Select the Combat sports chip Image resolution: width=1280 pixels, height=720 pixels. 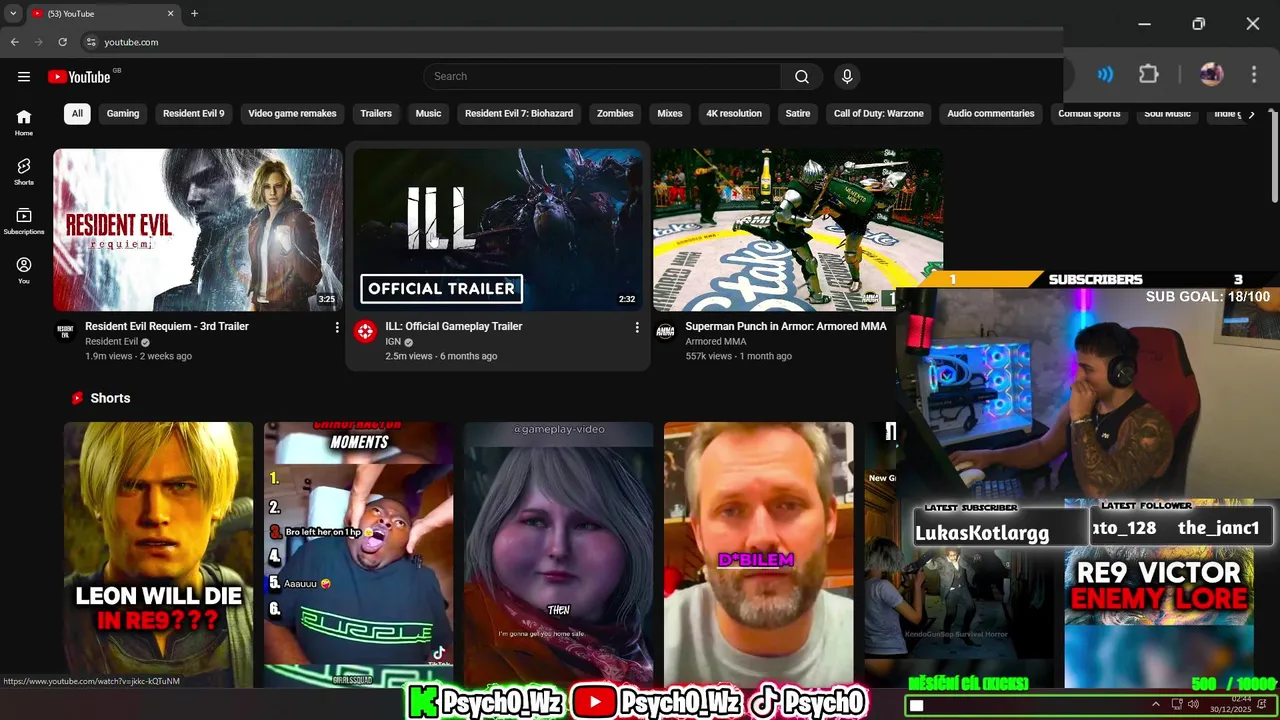(x=1089, y=114)
